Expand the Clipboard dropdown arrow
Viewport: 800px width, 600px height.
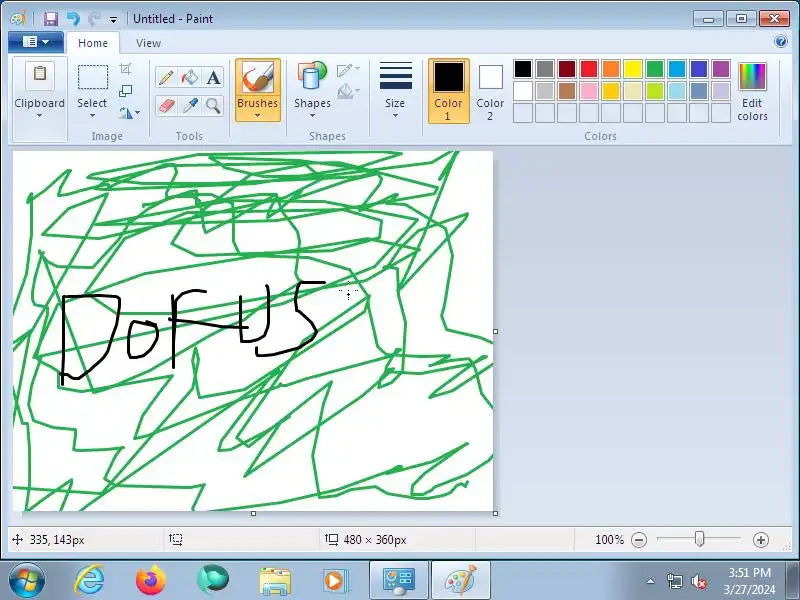tap(40, 116)
